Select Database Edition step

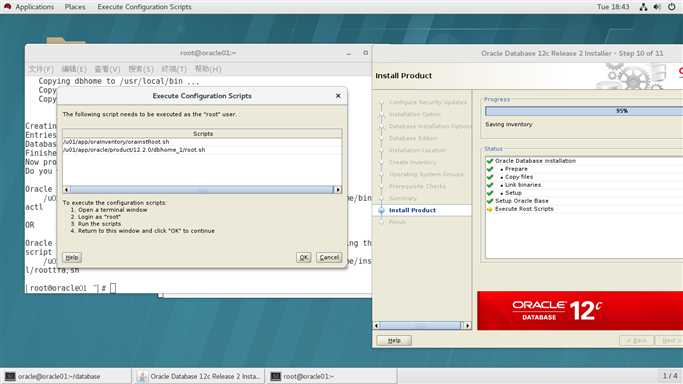pyautogui.click(x=413, y=138)
